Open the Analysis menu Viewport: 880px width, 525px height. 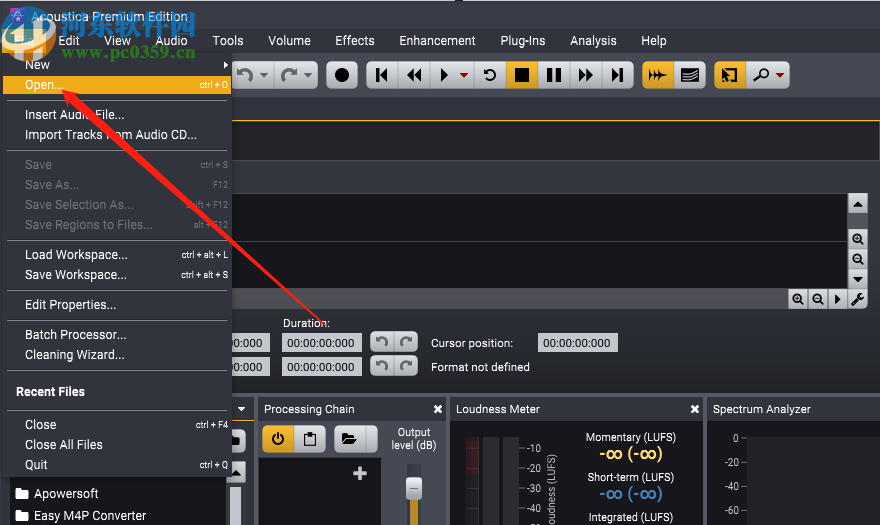click(593, 41)
